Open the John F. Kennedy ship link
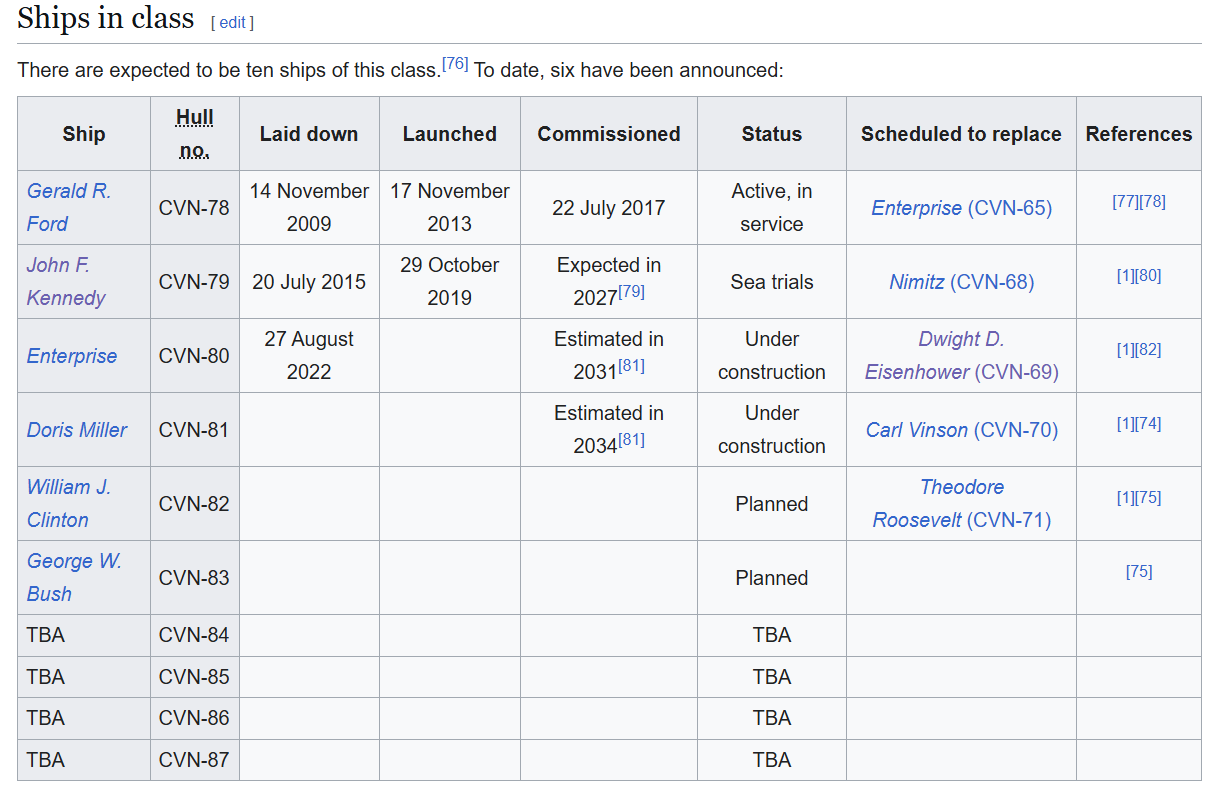Viewport: 1215px width, 807px height. [66, 281]
